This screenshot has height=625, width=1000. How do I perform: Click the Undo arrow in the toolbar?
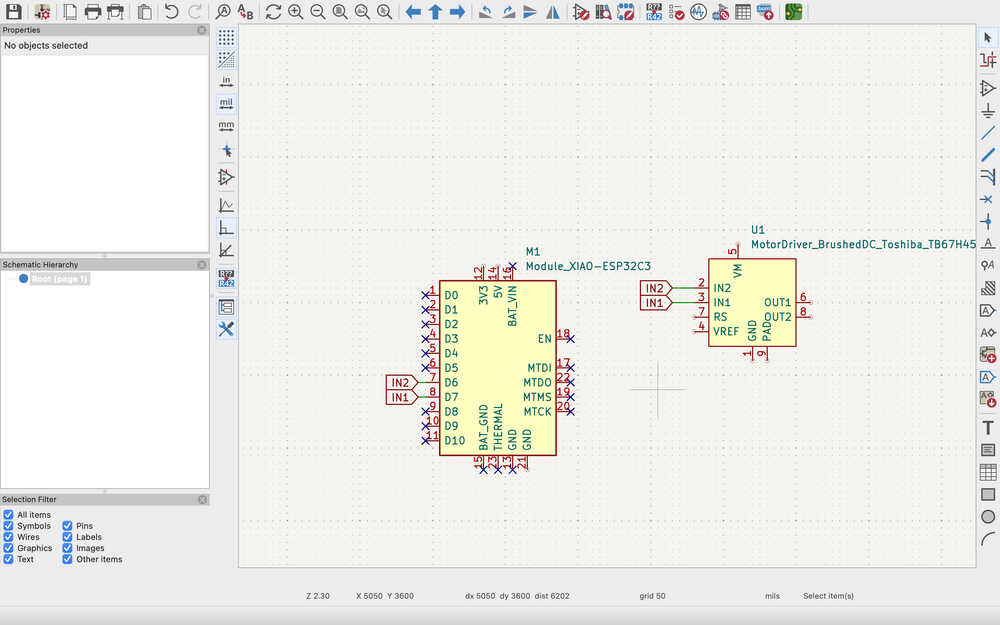pos(171,12)
